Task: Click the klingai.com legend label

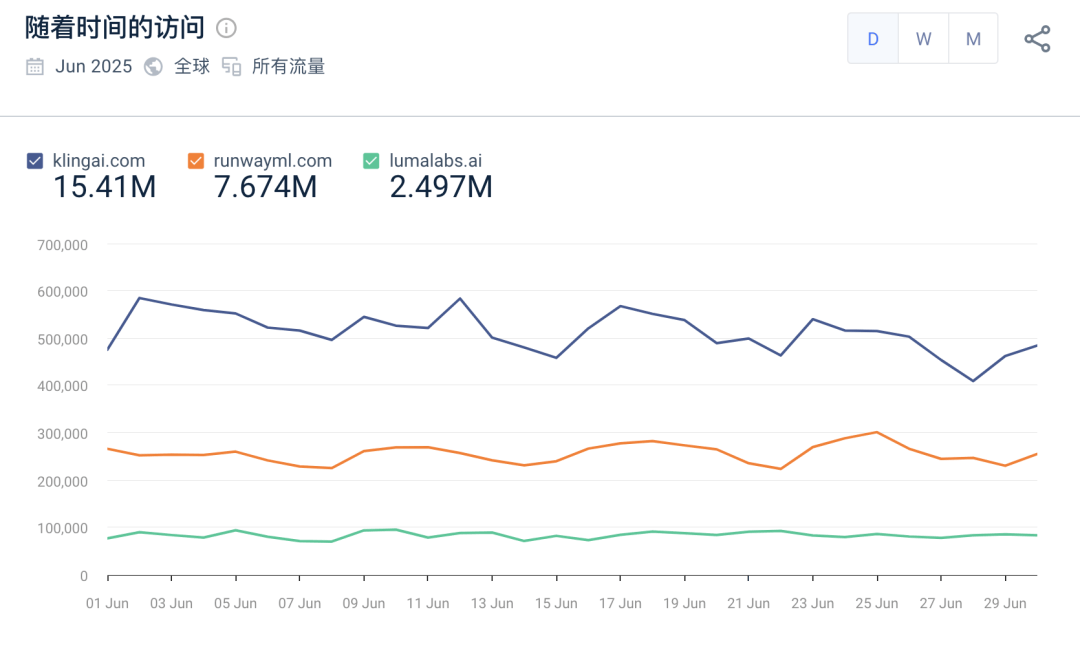Action: [x=98, y=161]
